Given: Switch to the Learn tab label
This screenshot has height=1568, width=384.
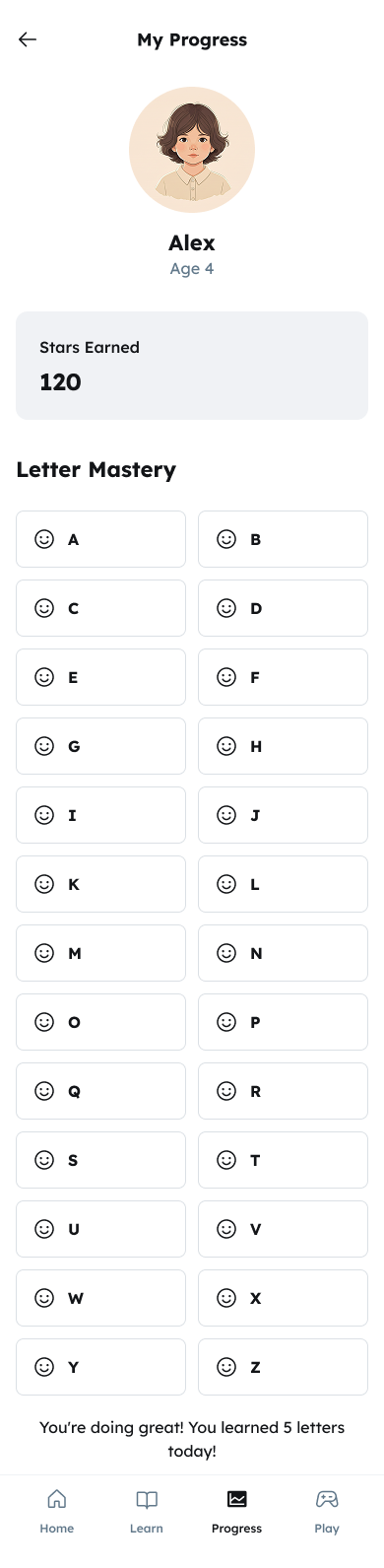Looking at the screenshot, I should (147, 1529).
